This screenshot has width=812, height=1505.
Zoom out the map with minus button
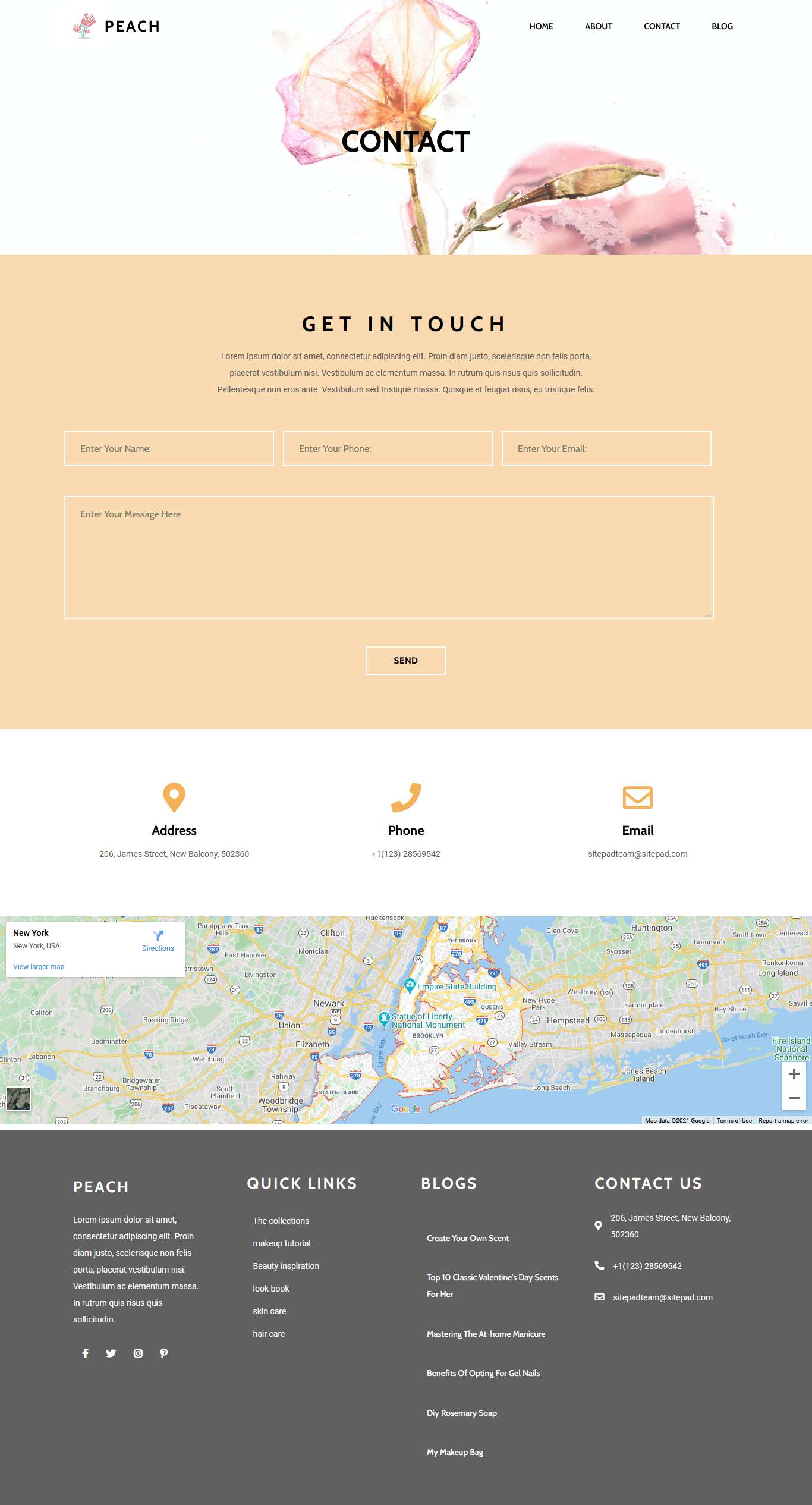[x=794, y=1098]
